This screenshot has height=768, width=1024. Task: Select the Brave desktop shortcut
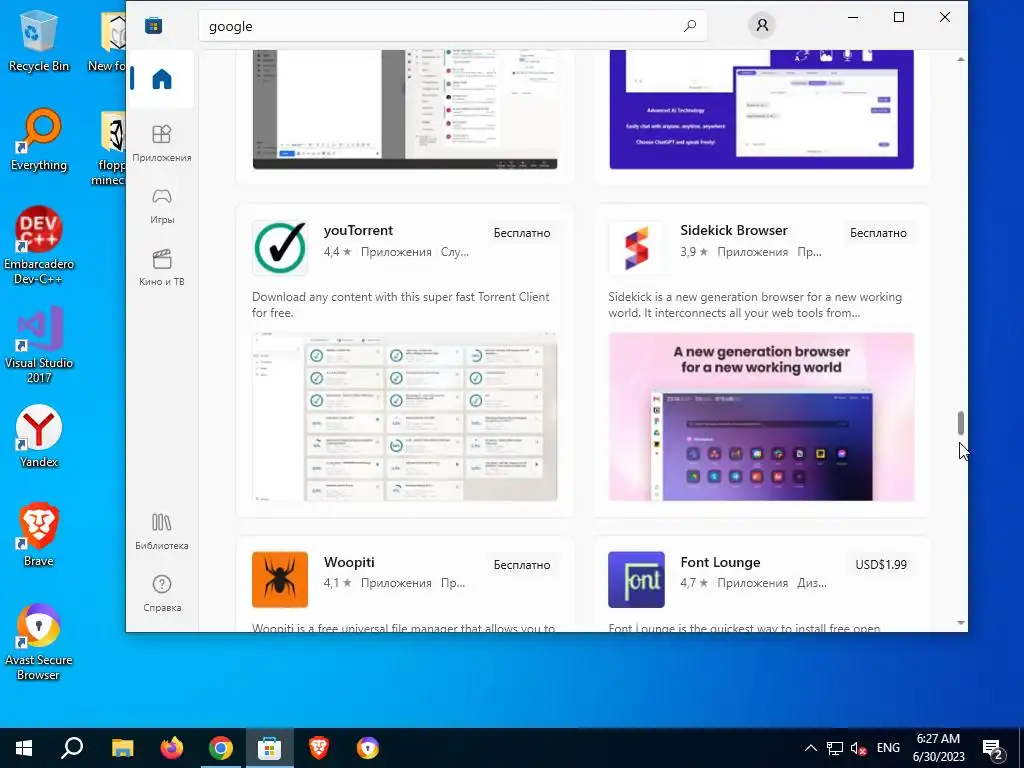click(39, 536)
